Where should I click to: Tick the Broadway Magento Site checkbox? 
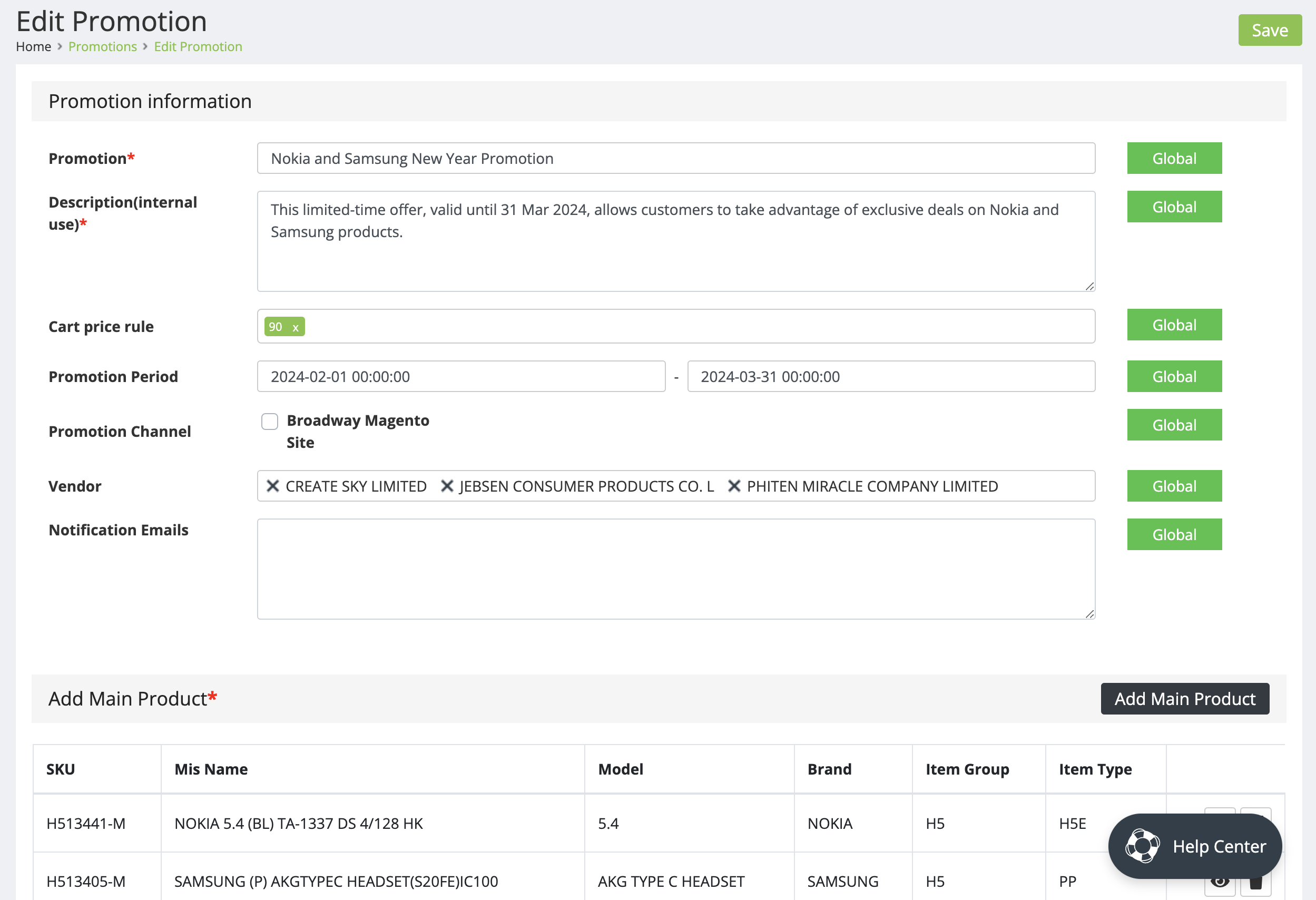[x=270, y=422]
